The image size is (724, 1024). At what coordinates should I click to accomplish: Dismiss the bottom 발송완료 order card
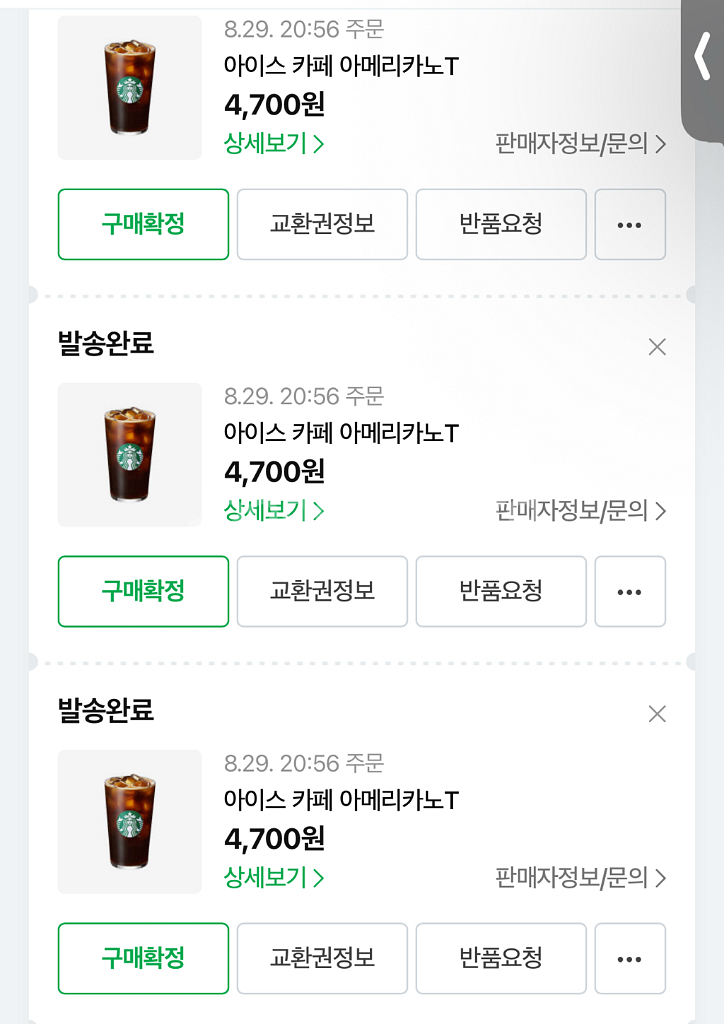pyautogui.click(x=657, y=714)
